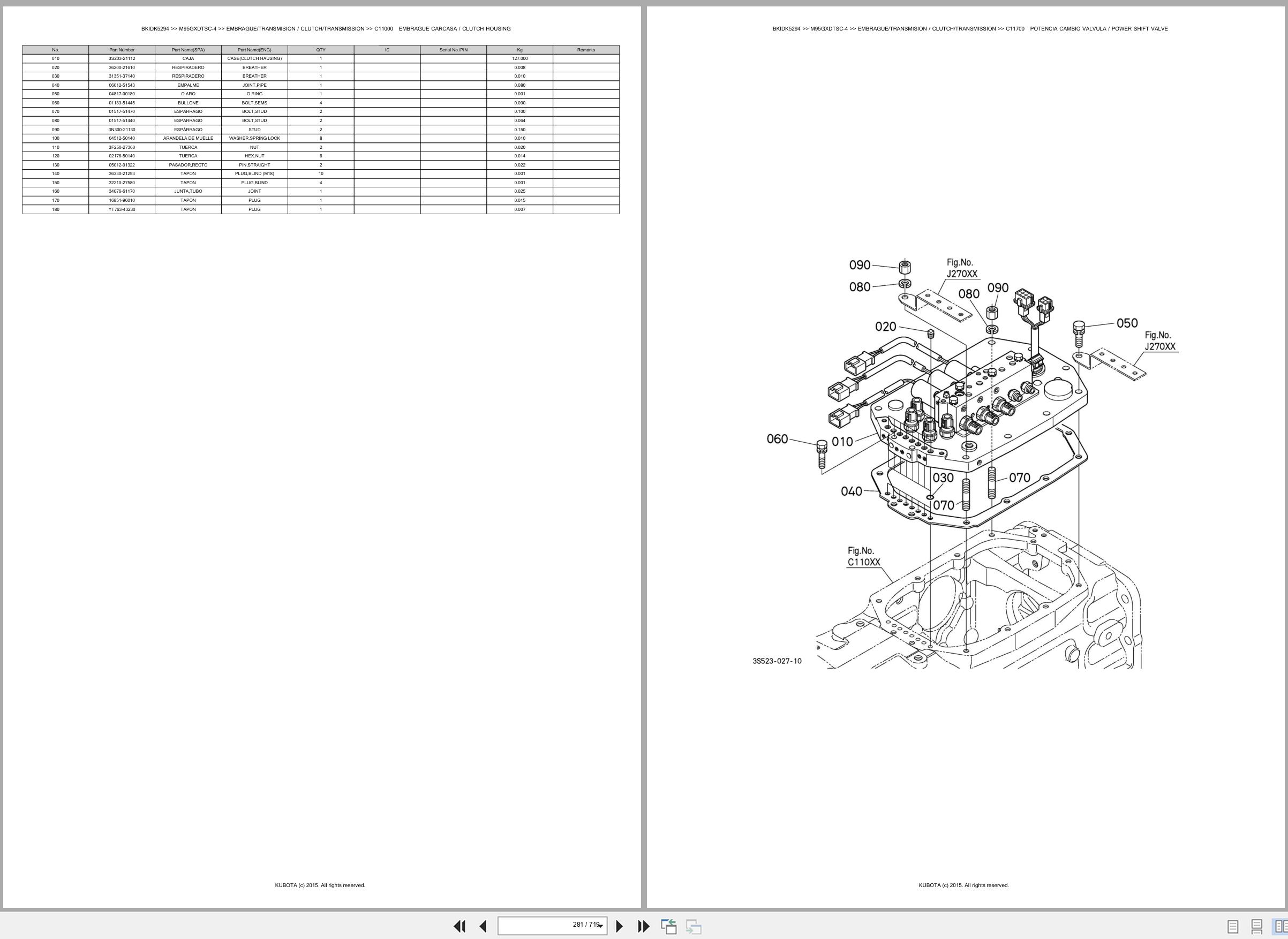Click part number 31351-37140
The height and width of the screenshot is (939, 1288).
coord(122,76)
